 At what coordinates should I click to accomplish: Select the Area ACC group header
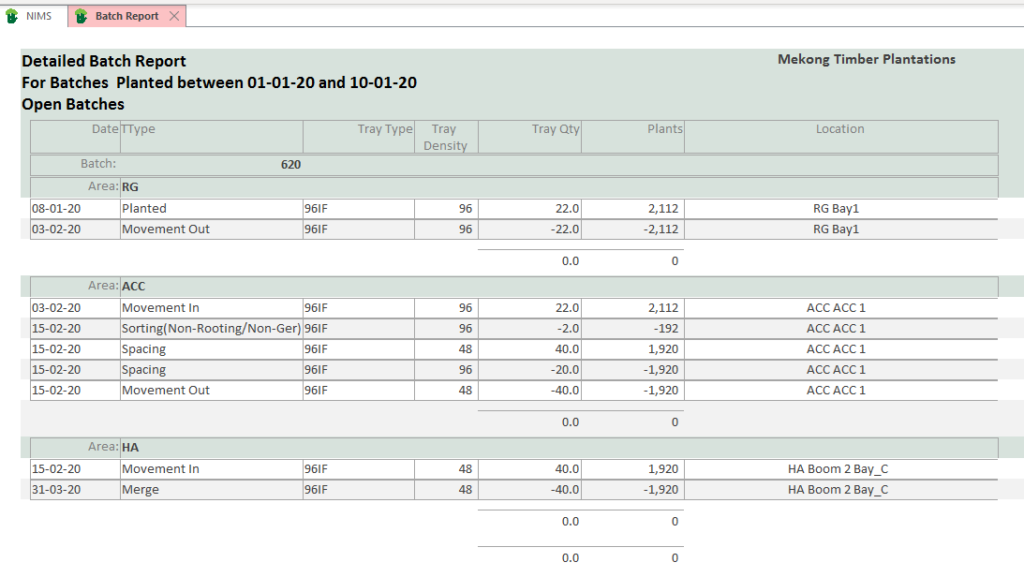(x=133, y=286)
